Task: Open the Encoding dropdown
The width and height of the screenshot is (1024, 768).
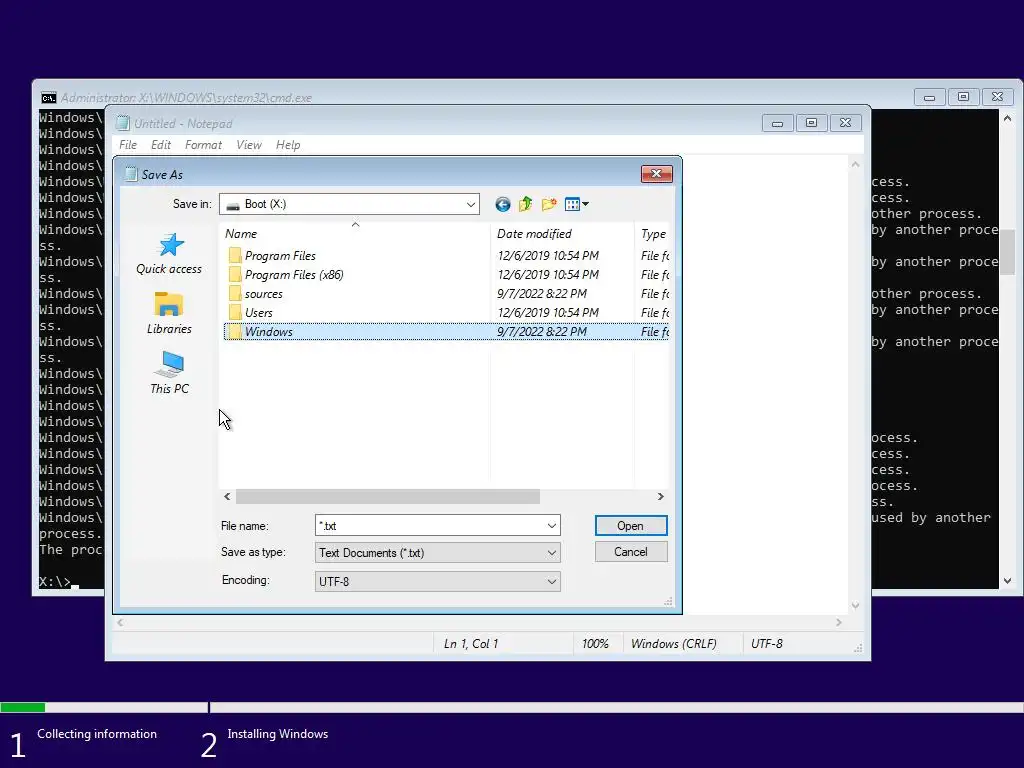Action: 552,581
